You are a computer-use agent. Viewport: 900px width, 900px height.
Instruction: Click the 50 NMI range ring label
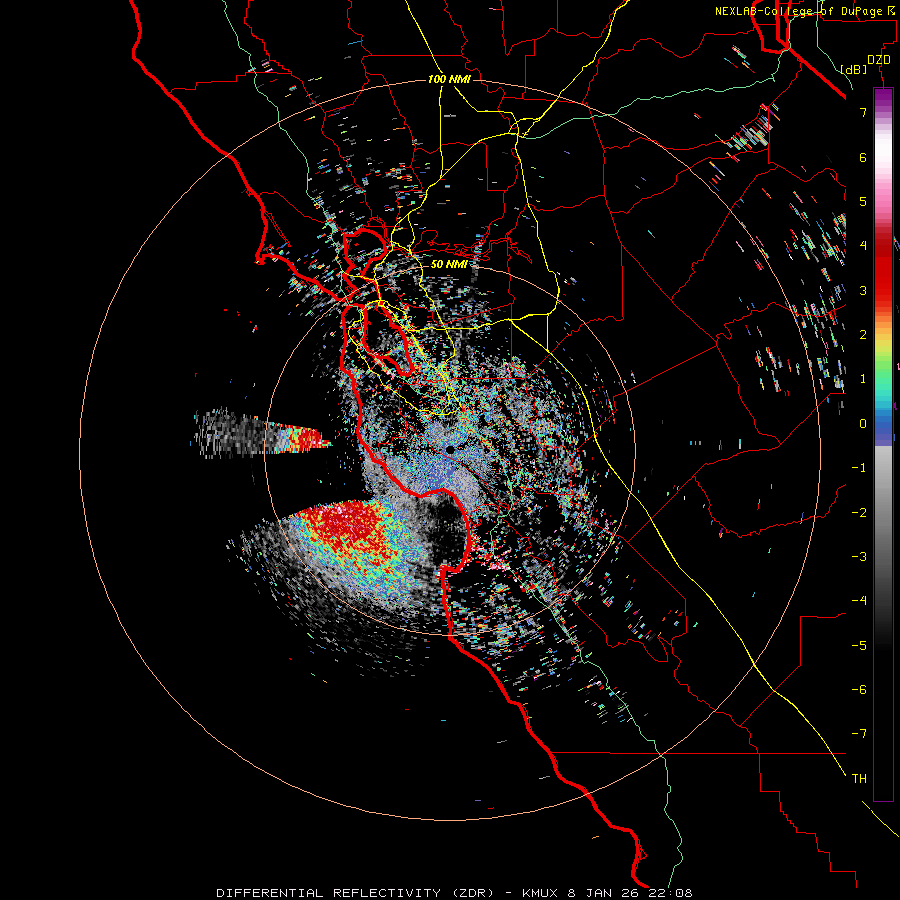coord(449,264)
